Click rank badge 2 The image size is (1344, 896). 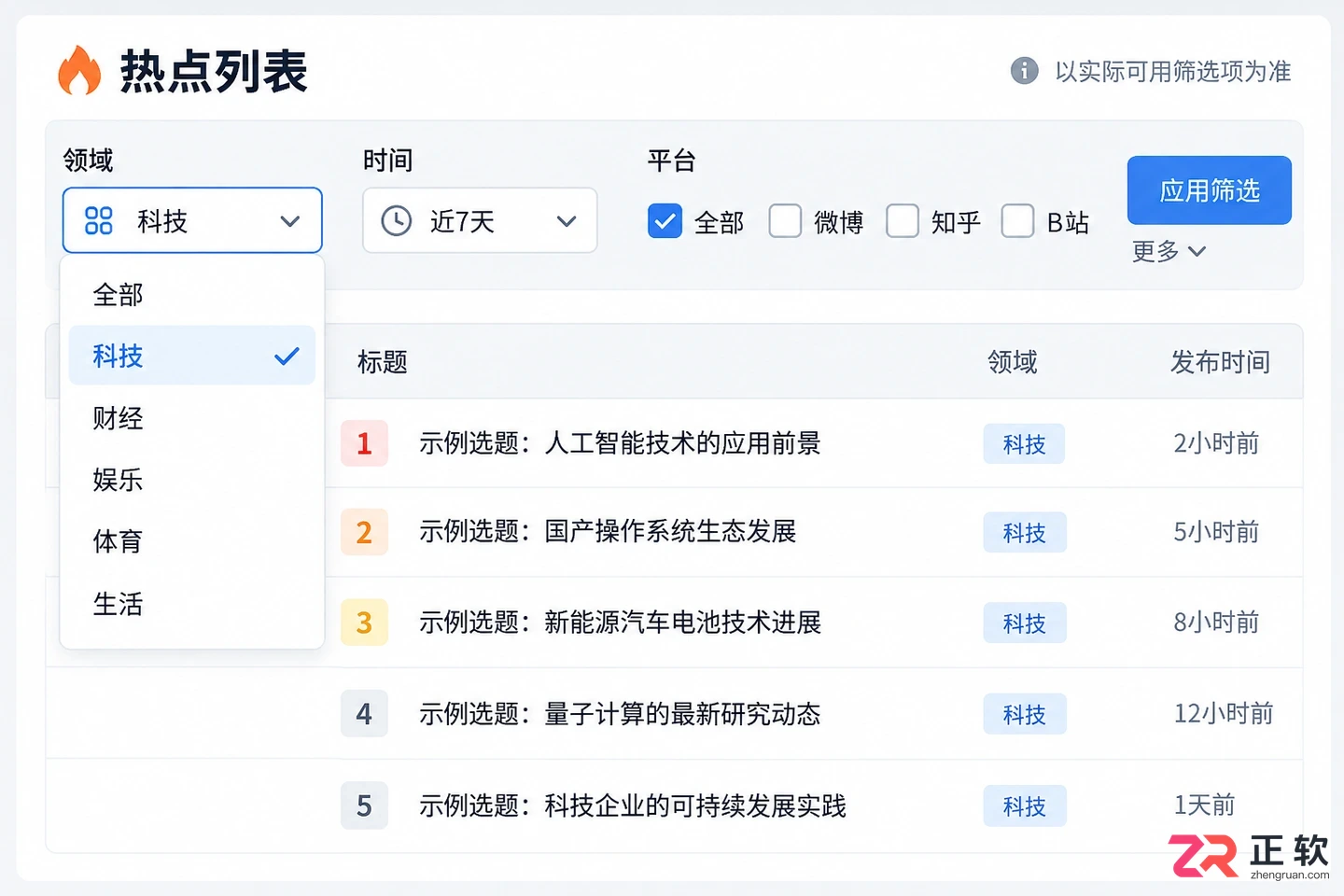point(364,532)
